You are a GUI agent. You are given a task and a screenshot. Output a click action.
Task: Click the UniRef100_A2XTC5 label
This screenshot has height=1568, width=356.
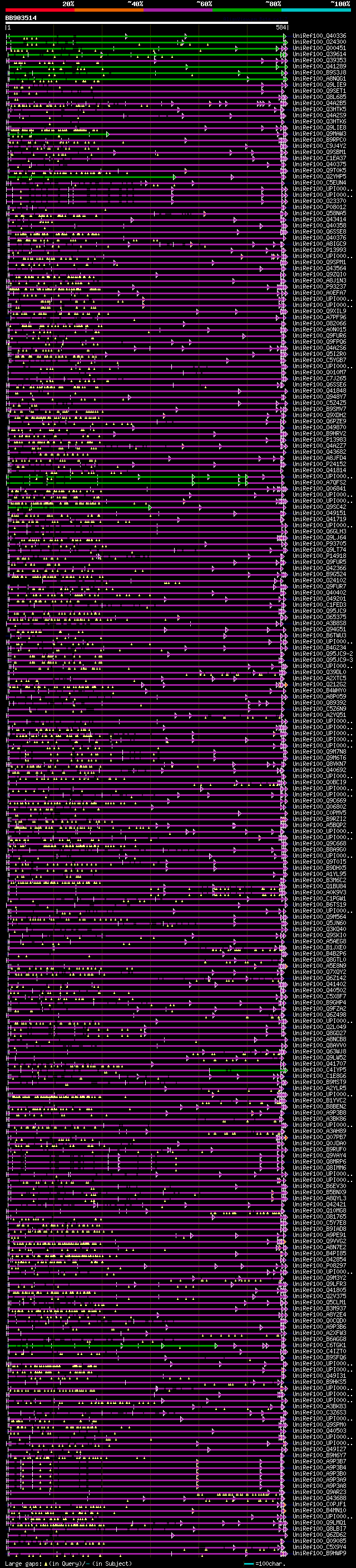319,678
